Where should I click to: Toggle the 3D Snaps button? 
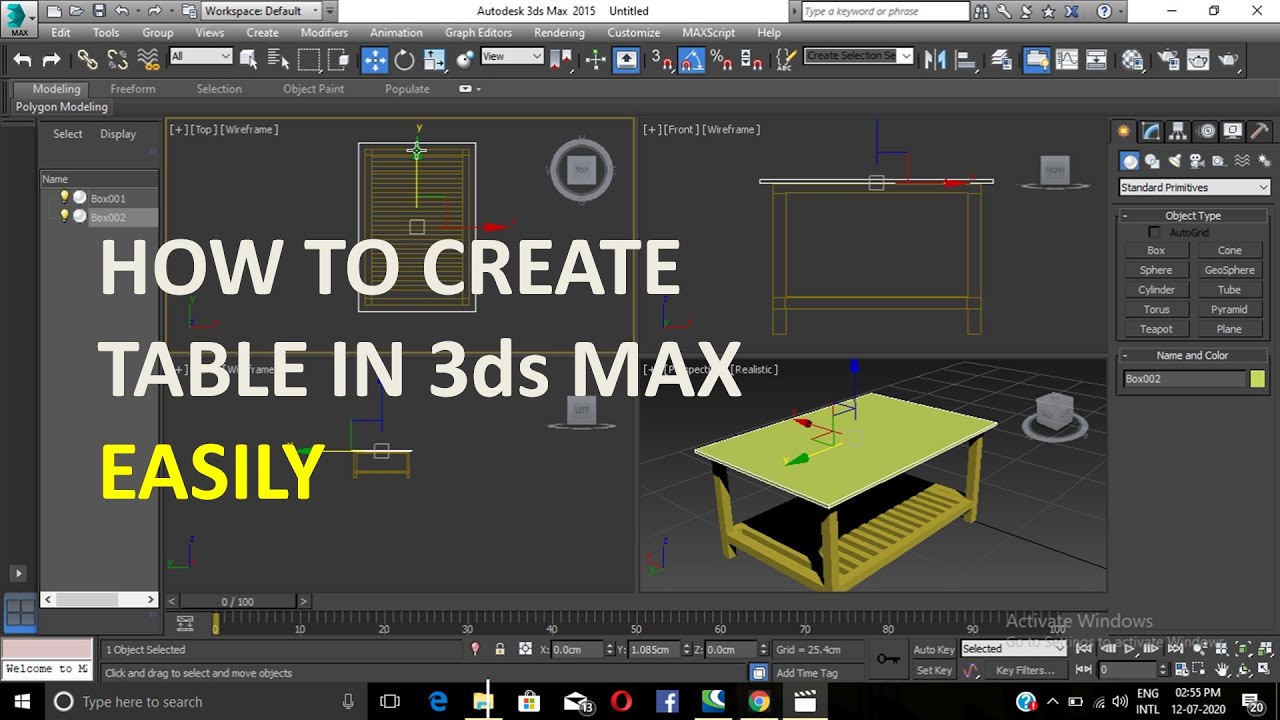(662, 60)
